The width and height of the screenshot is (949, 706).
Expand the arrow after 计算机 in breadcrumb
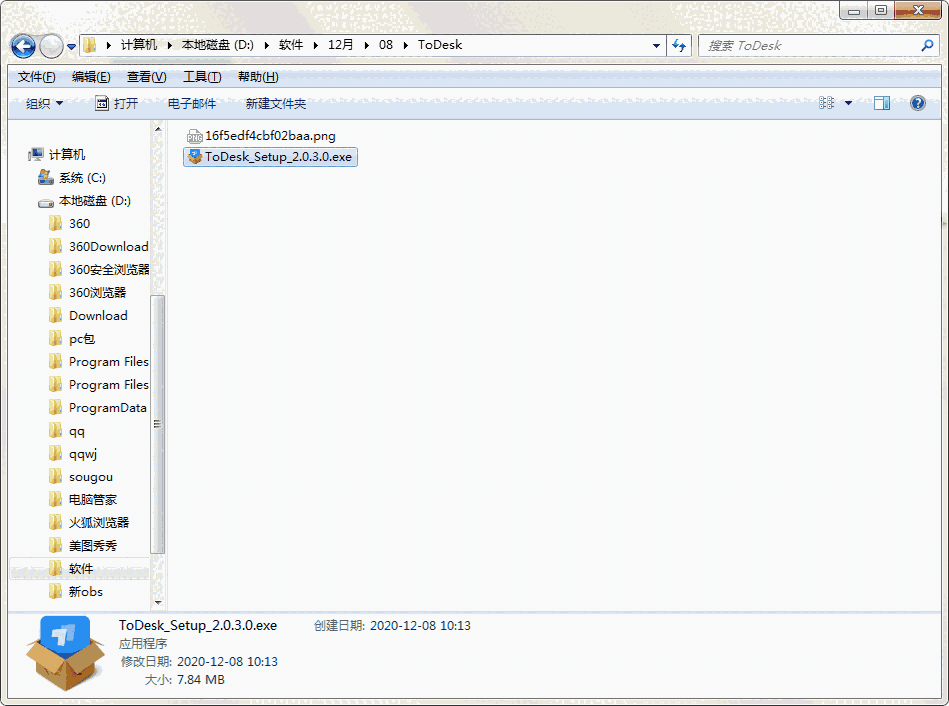click(x=169, y=45)
